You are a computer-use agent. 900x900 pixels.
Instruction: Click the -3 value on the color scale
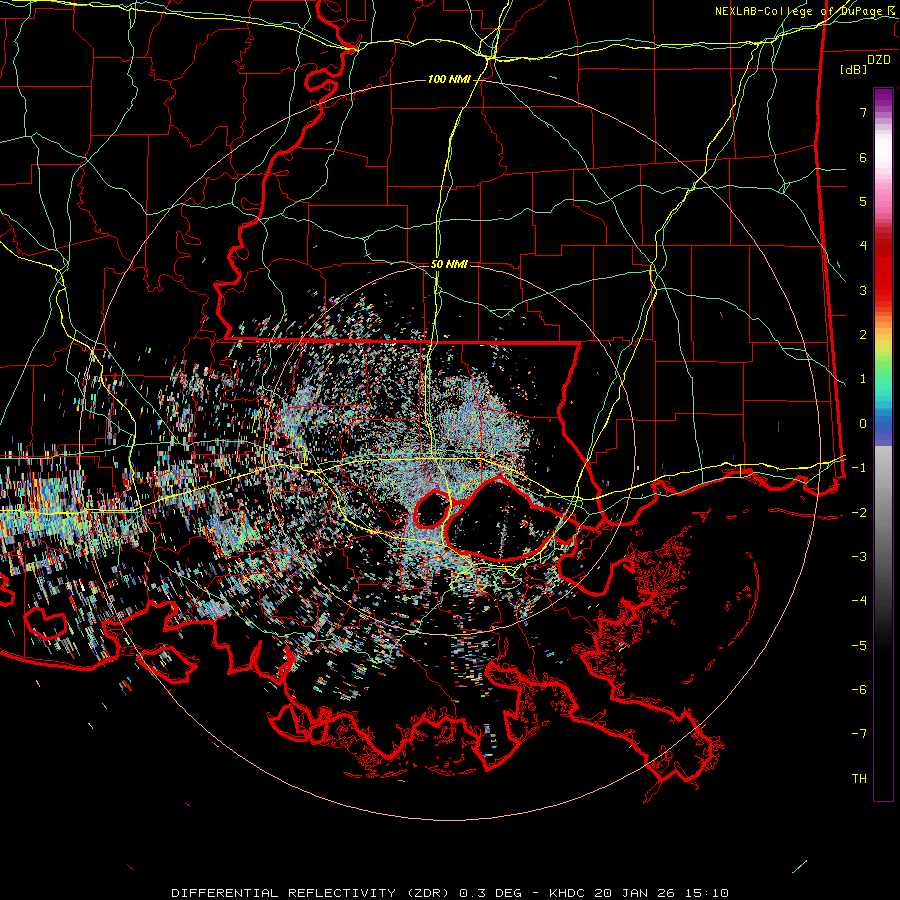pyautogui.click(x=859, y=557)
